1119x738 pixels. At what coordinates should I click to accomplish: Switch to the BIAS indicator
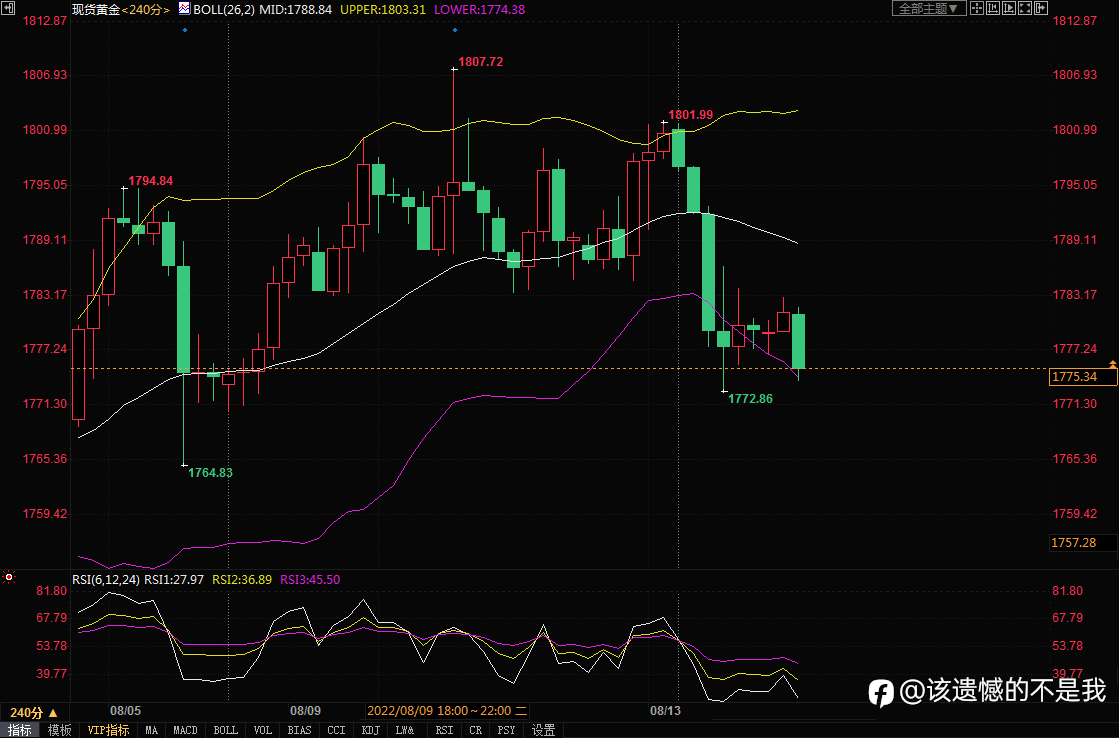pos(299,730)
